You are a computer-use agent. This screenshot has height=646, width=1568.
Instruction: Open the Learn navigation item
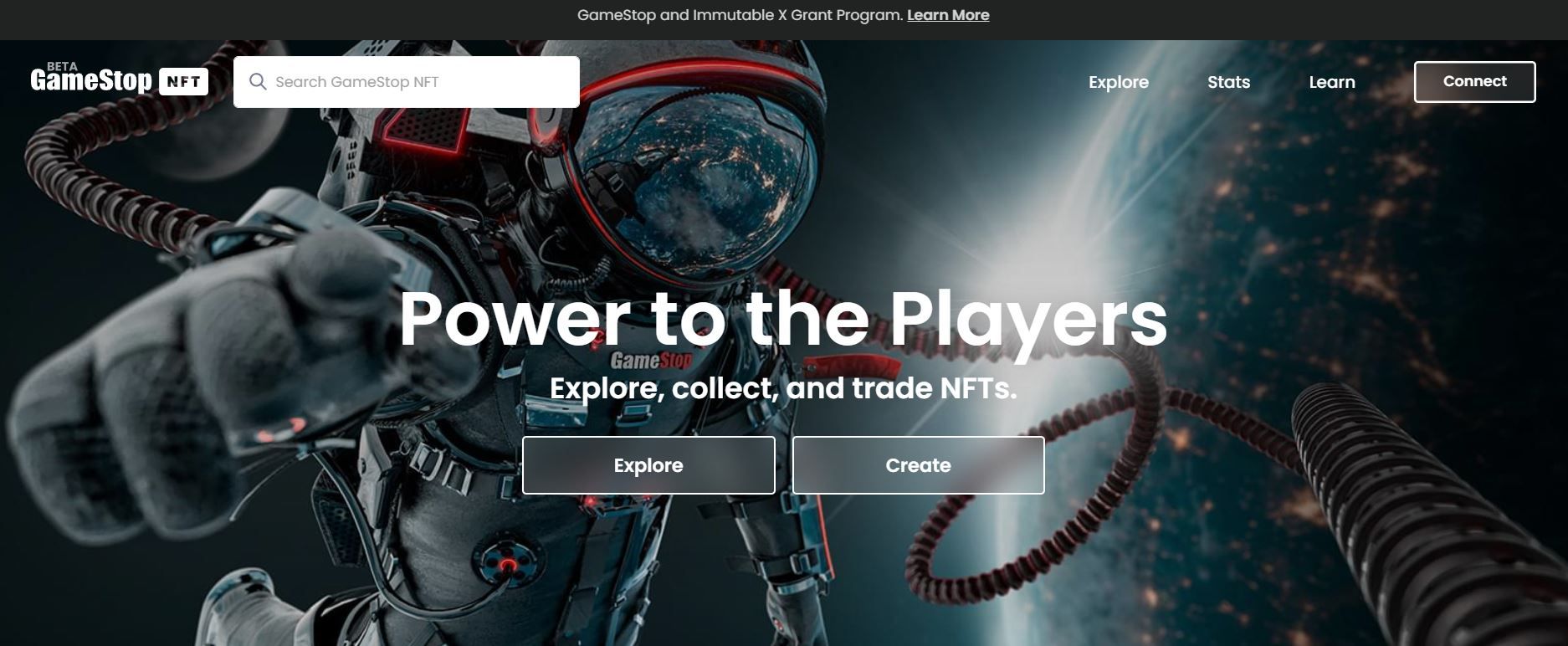1332,82
